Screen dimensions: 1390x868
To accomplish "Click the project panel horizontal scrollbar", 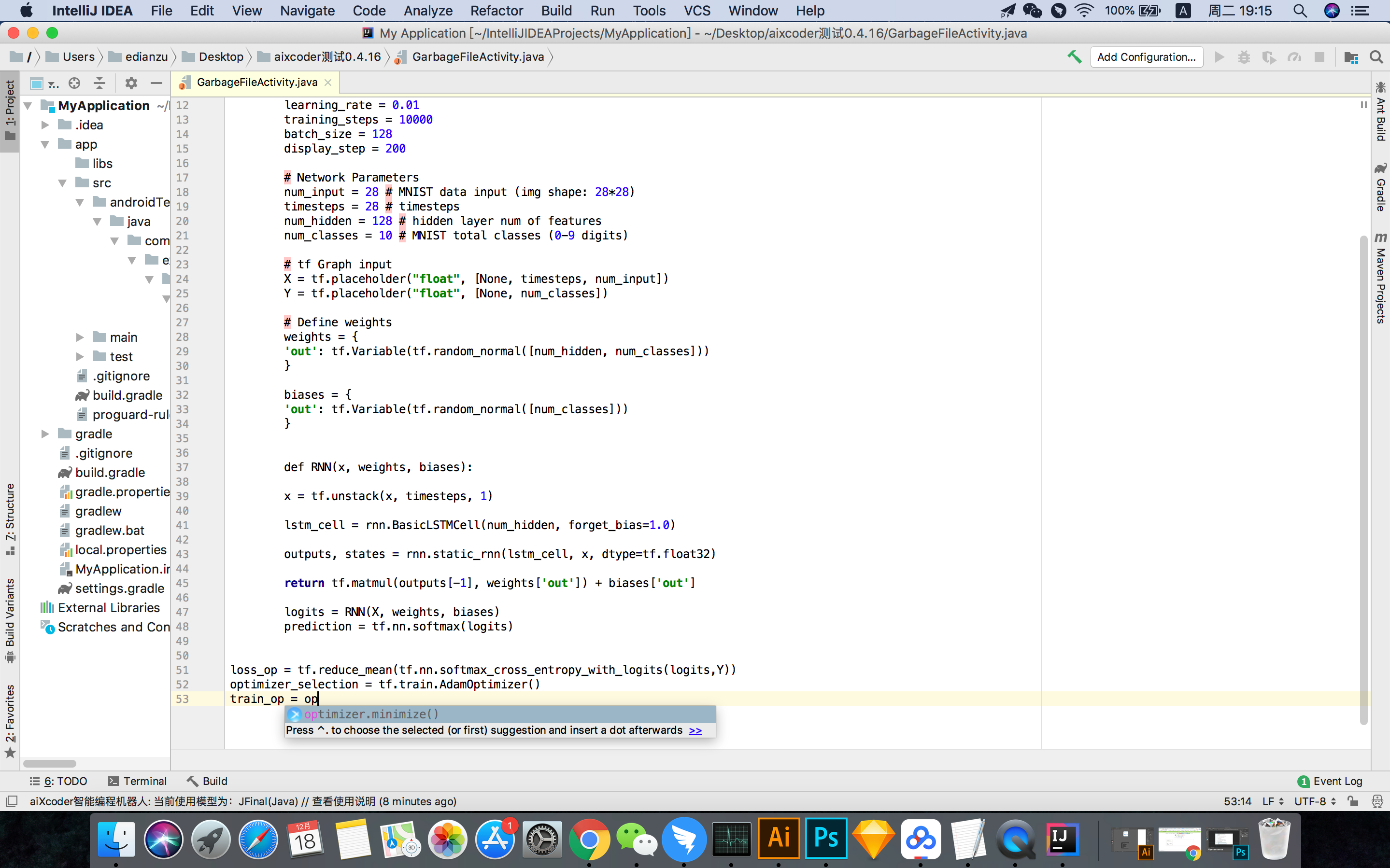I will tap(49, 764).
